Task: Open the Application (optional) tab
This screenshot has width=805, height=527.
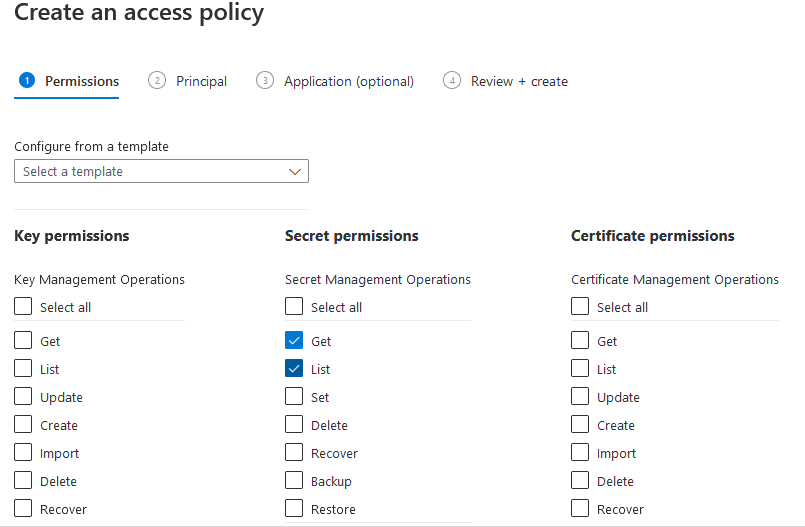Action: (x=349, y=81)
